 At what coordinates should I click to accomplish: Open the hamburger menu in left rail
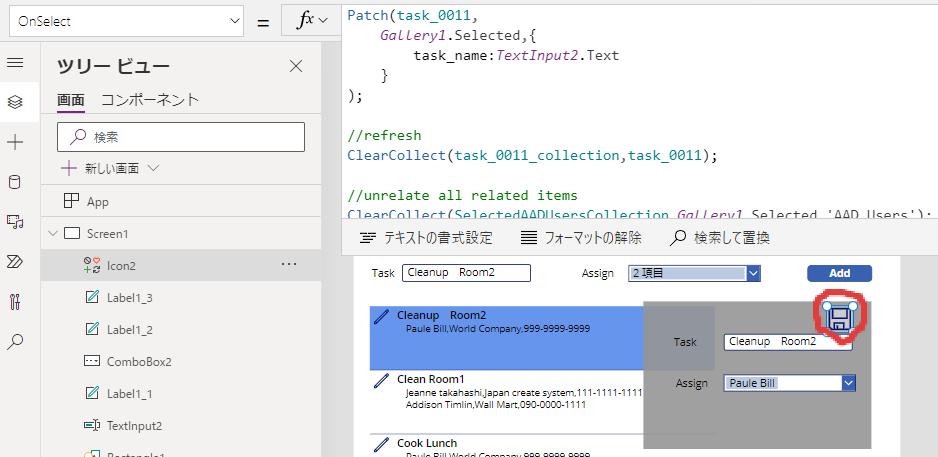click(x=15, y=62)
